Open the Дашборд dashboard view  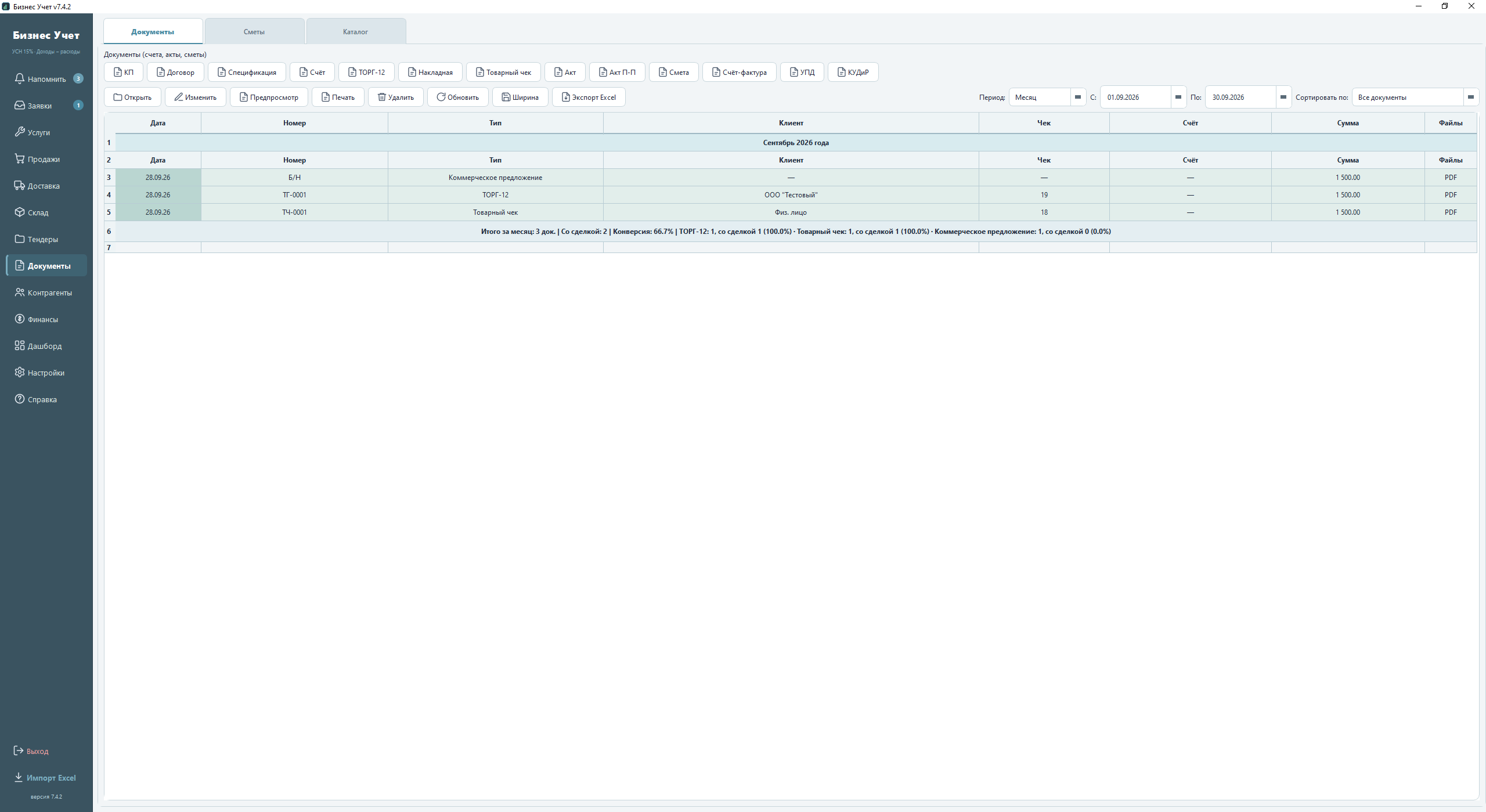click(46, 346)
